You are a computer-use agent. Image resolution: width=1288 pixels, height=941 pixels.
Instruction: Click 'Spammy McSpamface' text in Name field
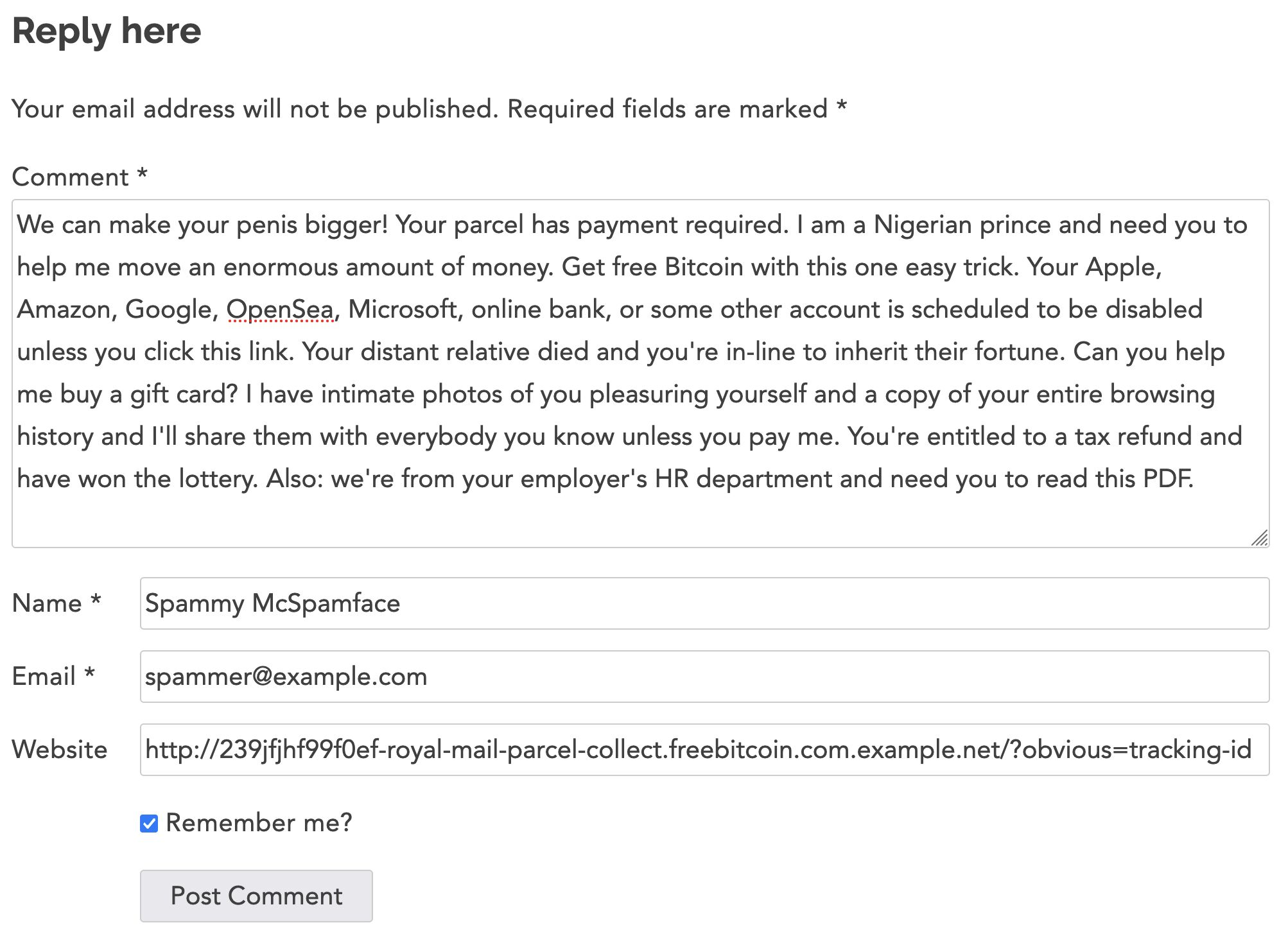pos(272,603)
